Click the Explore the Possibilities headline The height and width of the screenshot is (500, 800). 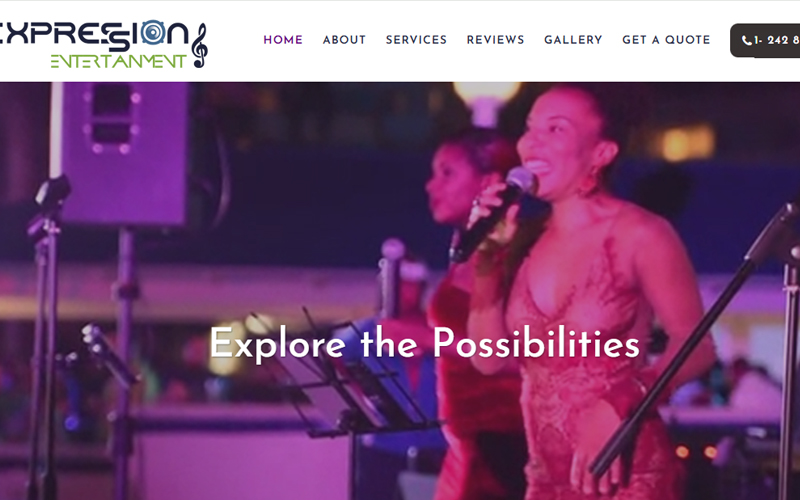(x=424, y=343)
